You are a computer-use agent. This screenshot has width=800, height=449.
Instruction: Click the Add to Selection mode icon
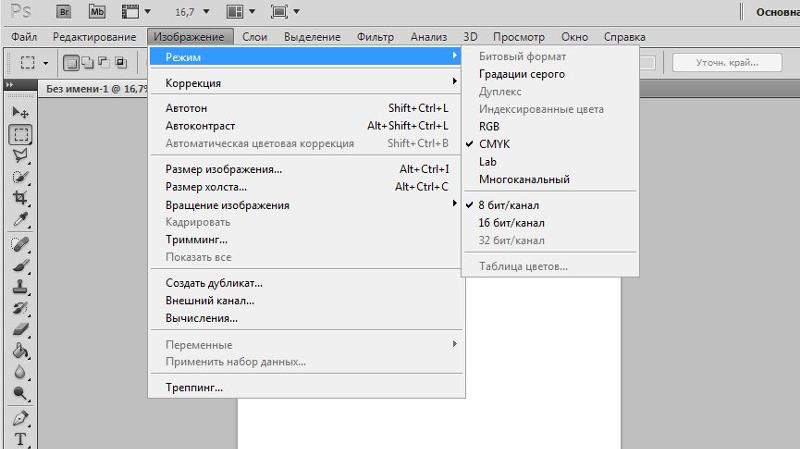click(x=87, y=63)
